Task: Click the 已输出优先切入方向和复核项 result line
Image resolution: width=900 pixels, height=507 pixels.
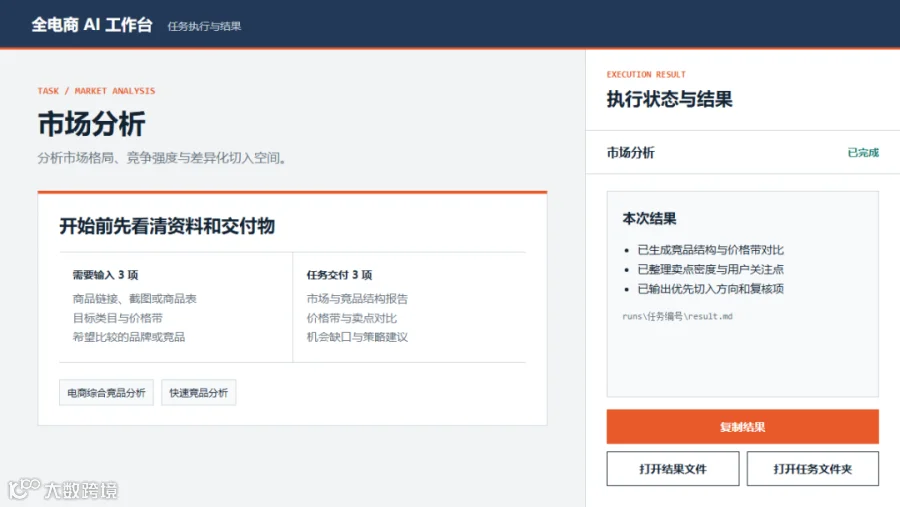Action: [711, 289]
